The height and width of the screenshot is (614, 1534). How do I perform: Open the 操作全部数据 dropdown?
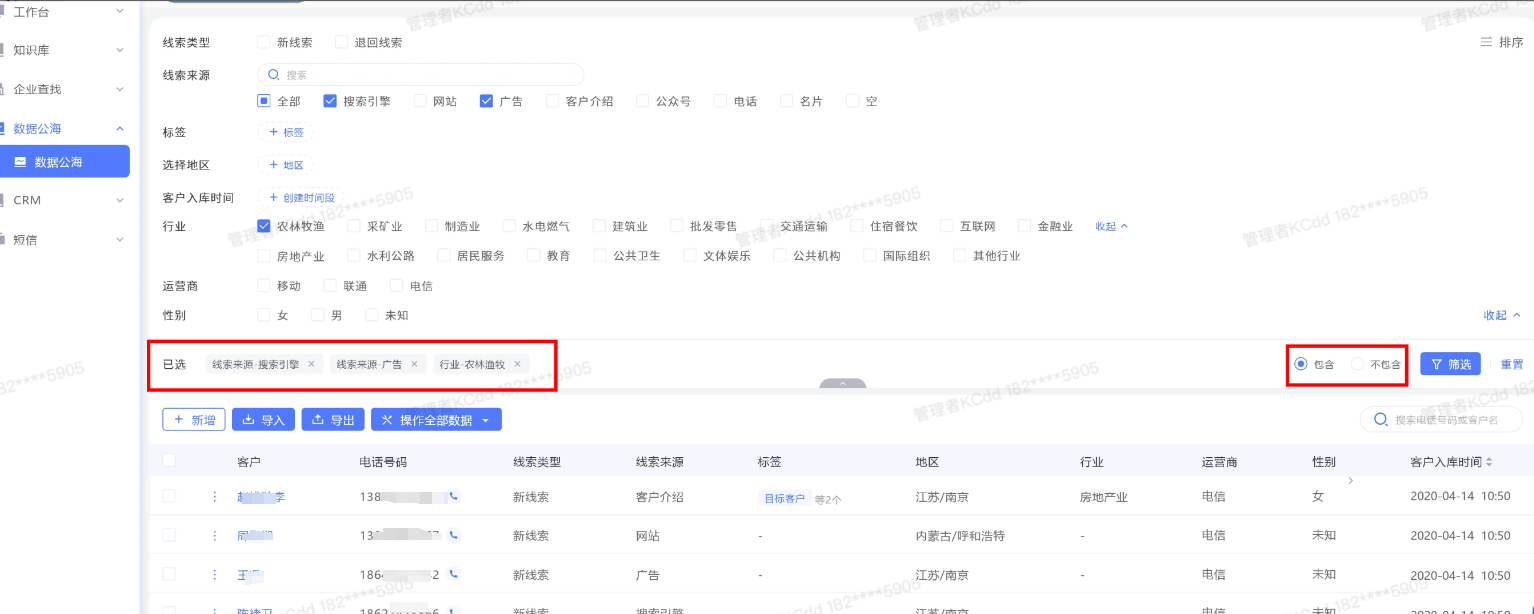point(436,420)
